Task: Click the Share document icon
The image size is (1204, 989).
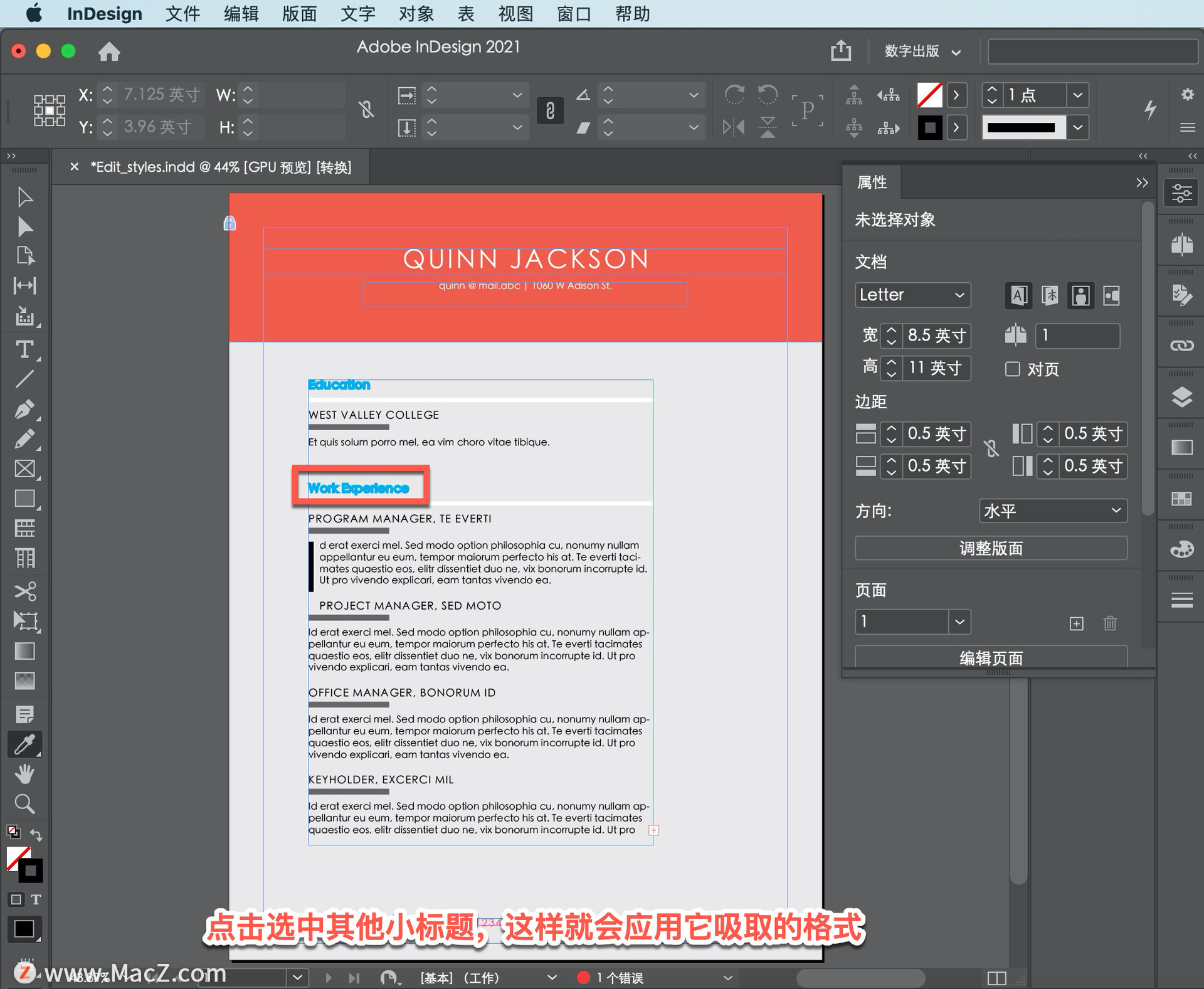Action: 840,51
